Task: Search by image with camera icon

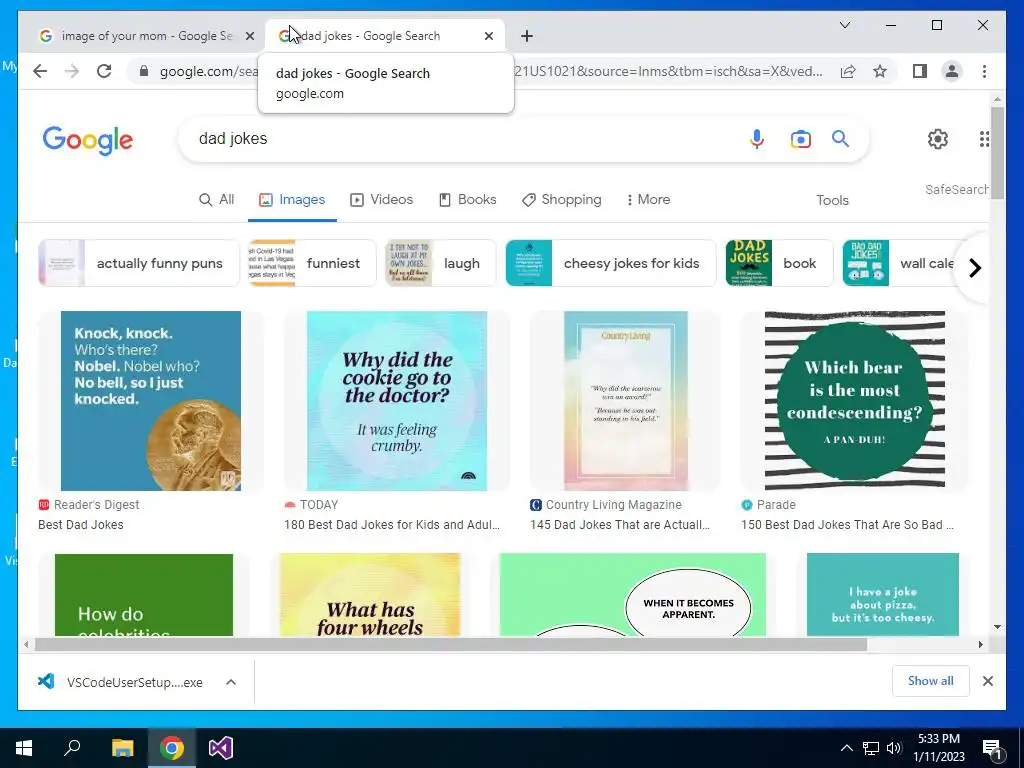Action: pyautogui.click(x=801, y=138)
